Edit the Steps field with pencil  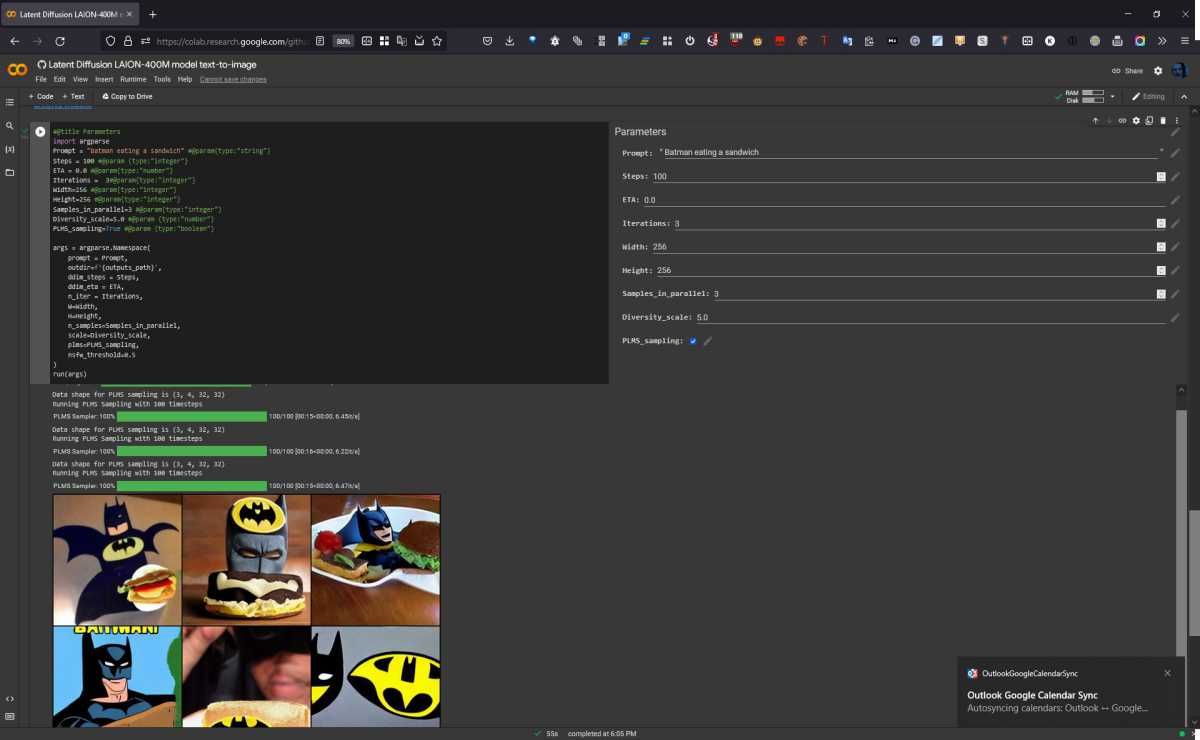pos(1175,176)
